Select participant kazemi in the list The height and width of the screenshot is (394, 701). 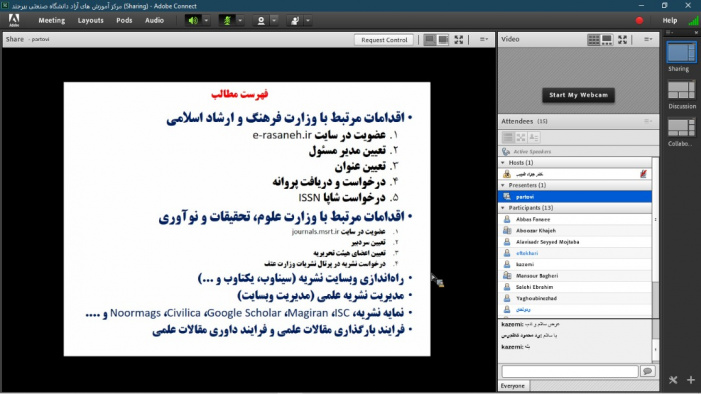575,264
